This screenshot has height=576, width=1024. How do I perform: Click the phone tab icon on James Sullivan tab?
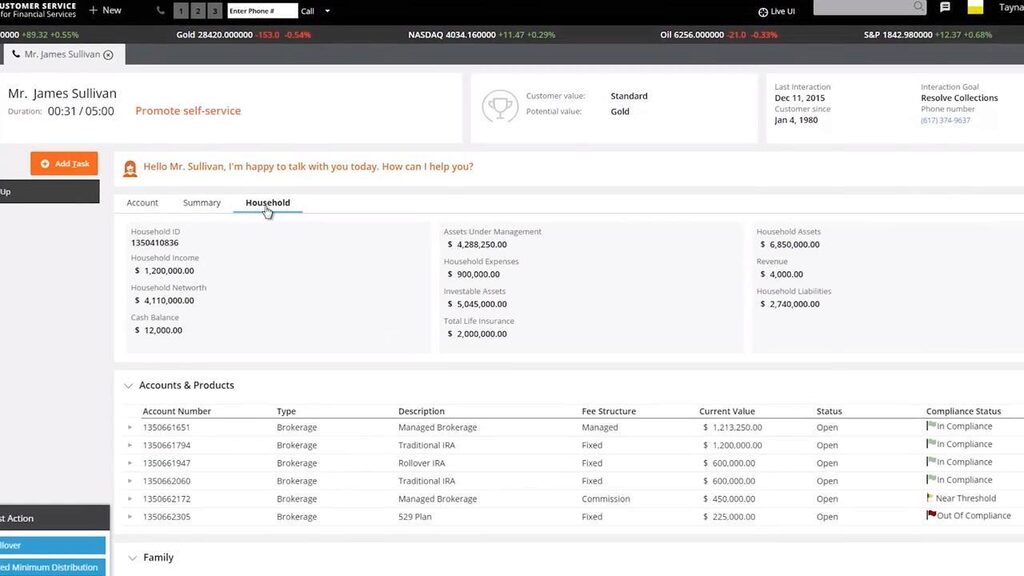point(17,55)
